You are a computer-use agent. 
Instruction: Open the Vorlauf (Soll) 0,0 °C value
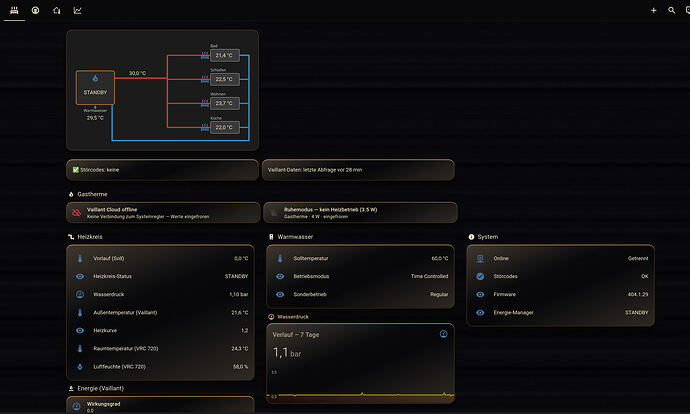[241, 258]
